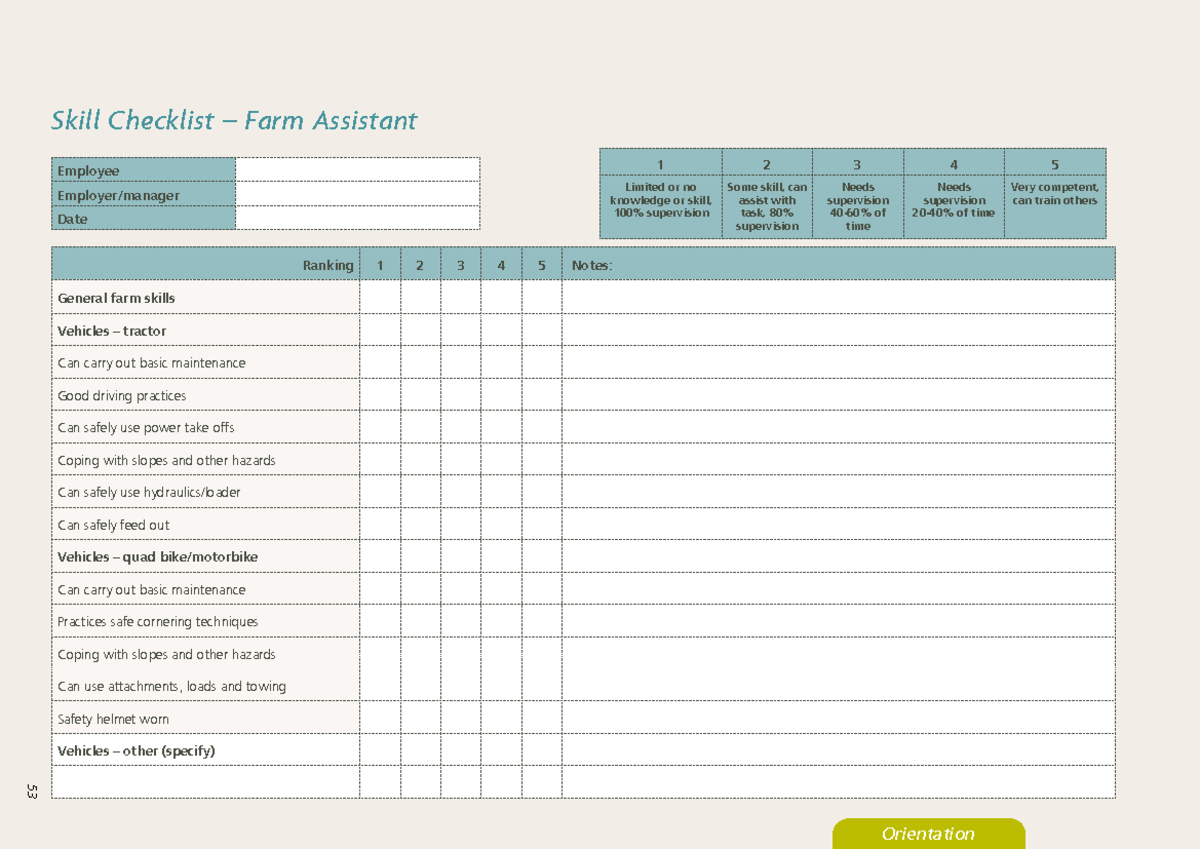
Task: Click the page number 53 label
Action: pyautogui.click(x=30, y=793)
